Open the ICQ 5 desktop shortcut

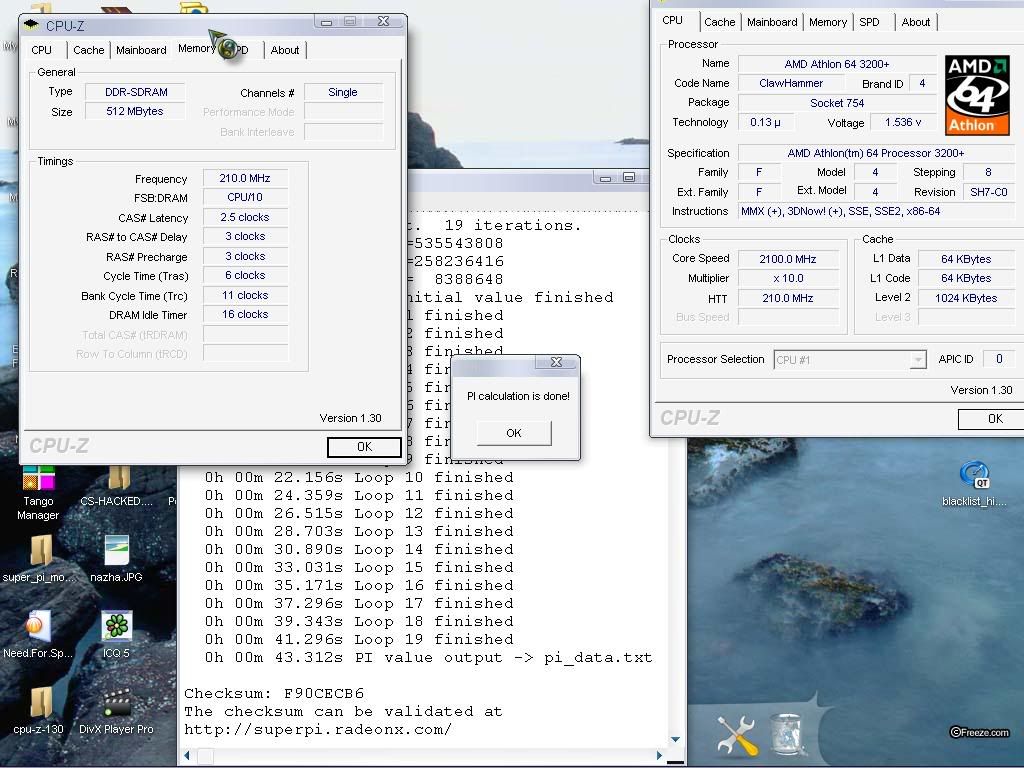116,627
